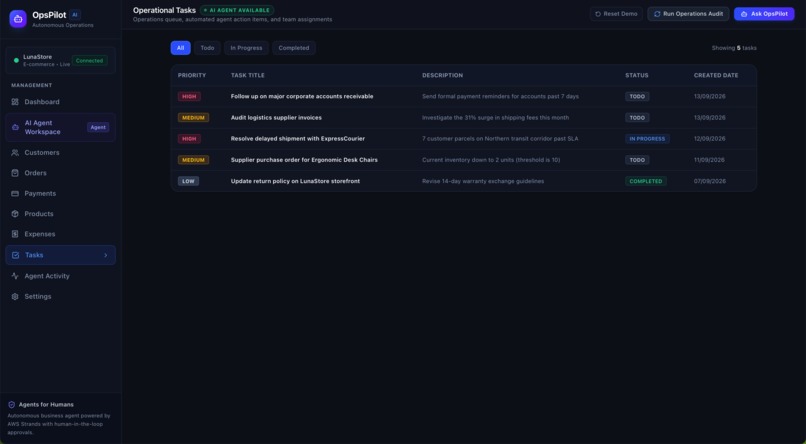Image resolution: width=806 pixels, height=444 pixels.
Task: Click the Dashboard grid icon in sidebar
Action: point(15,102)
